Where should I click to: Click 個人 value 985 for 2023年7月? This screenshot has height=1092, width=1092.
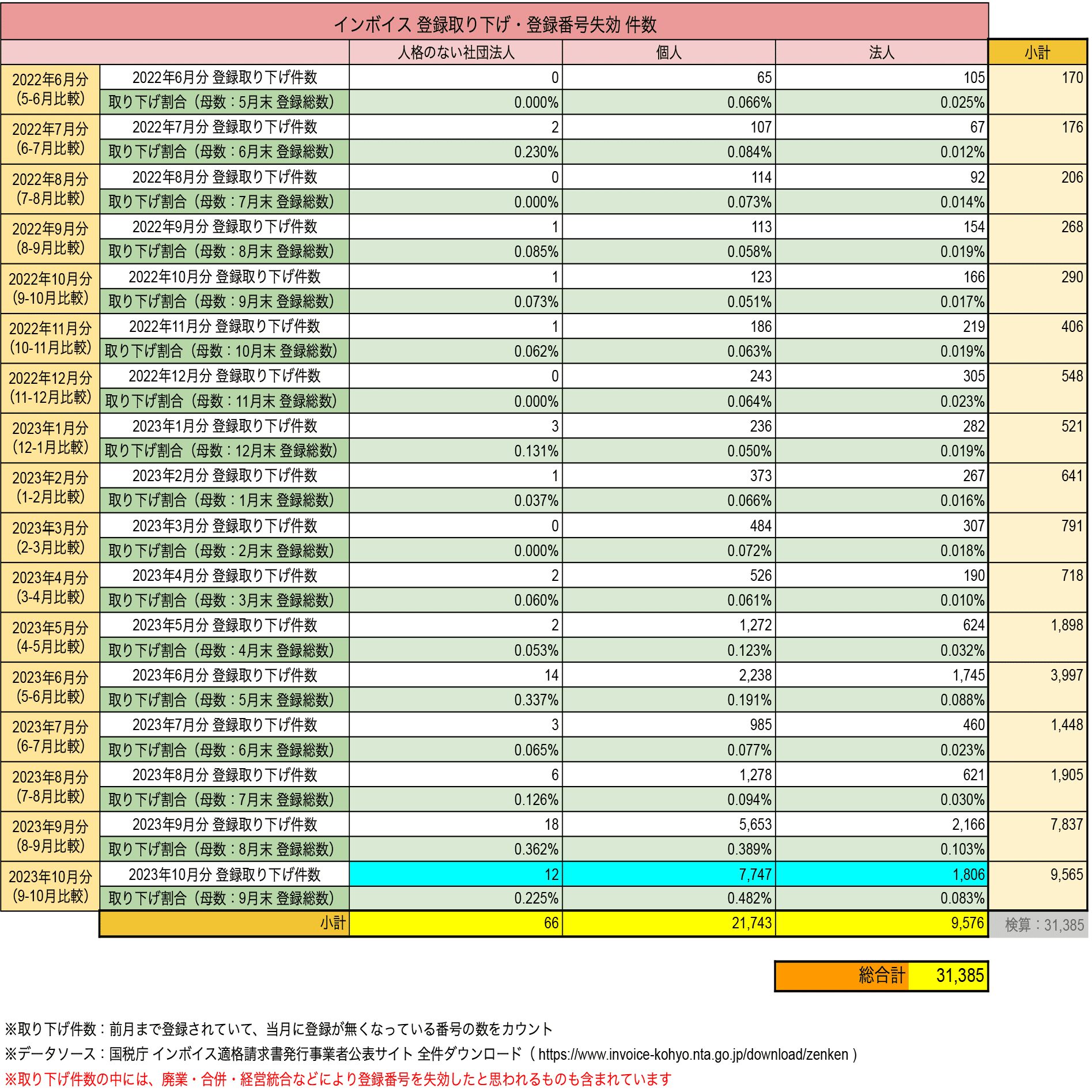point(669,724)
